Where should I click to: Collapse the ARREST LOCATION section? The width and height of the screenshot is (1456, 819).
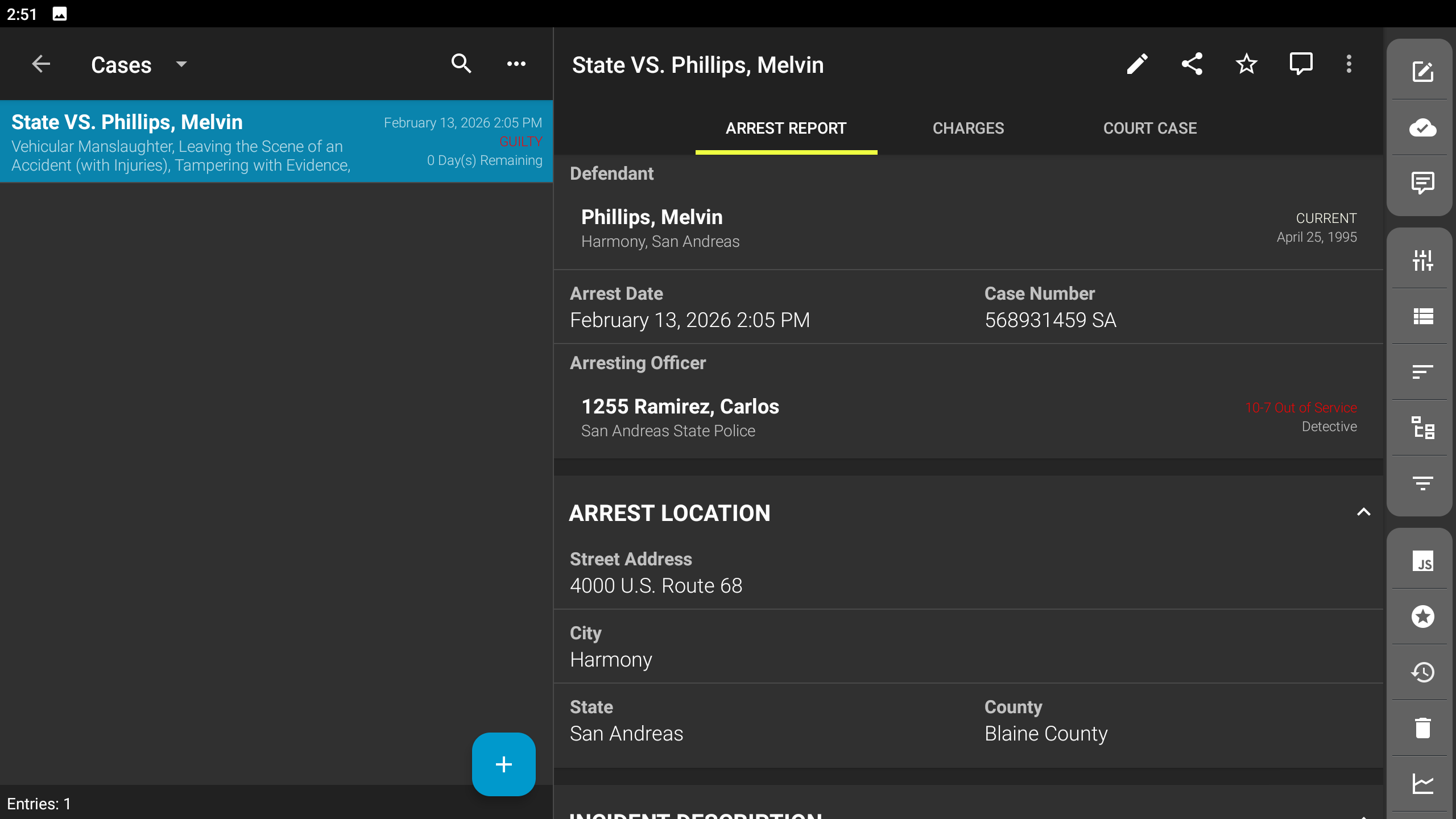tap(1363, 512)
